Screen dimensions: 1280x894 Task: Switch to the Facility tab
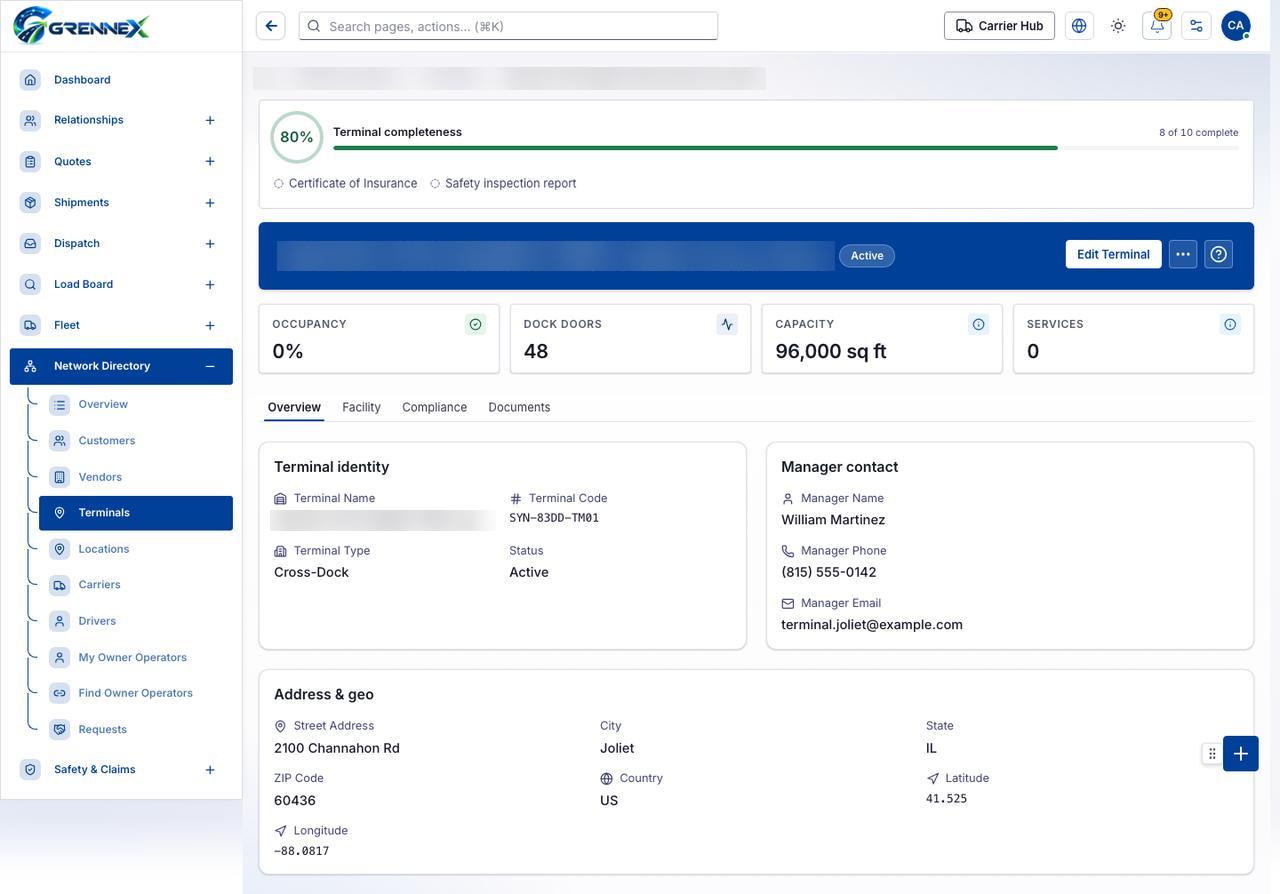tap(361, 407)
